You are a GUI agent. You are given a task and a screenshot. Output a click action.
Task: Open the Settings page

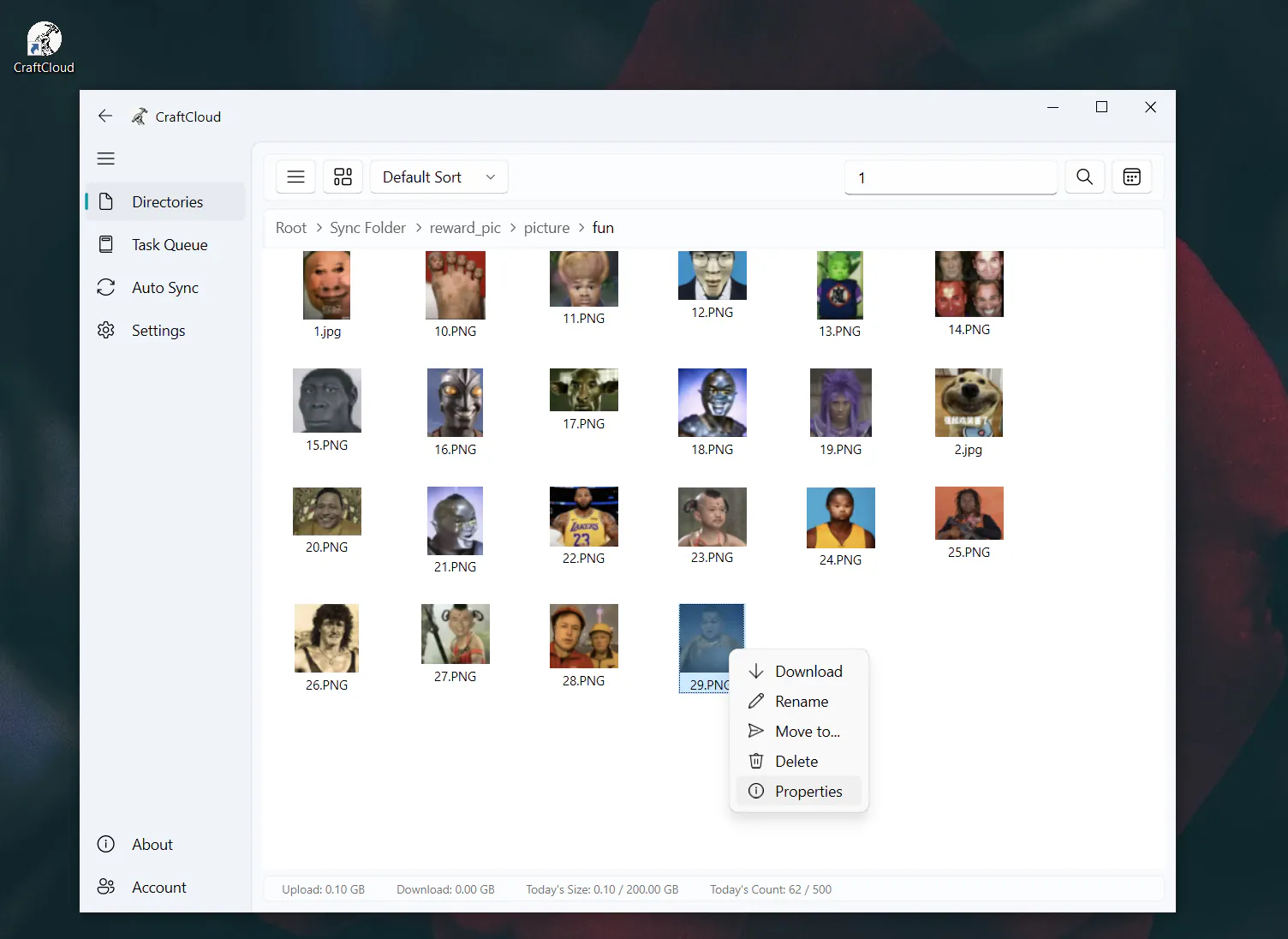165,331
